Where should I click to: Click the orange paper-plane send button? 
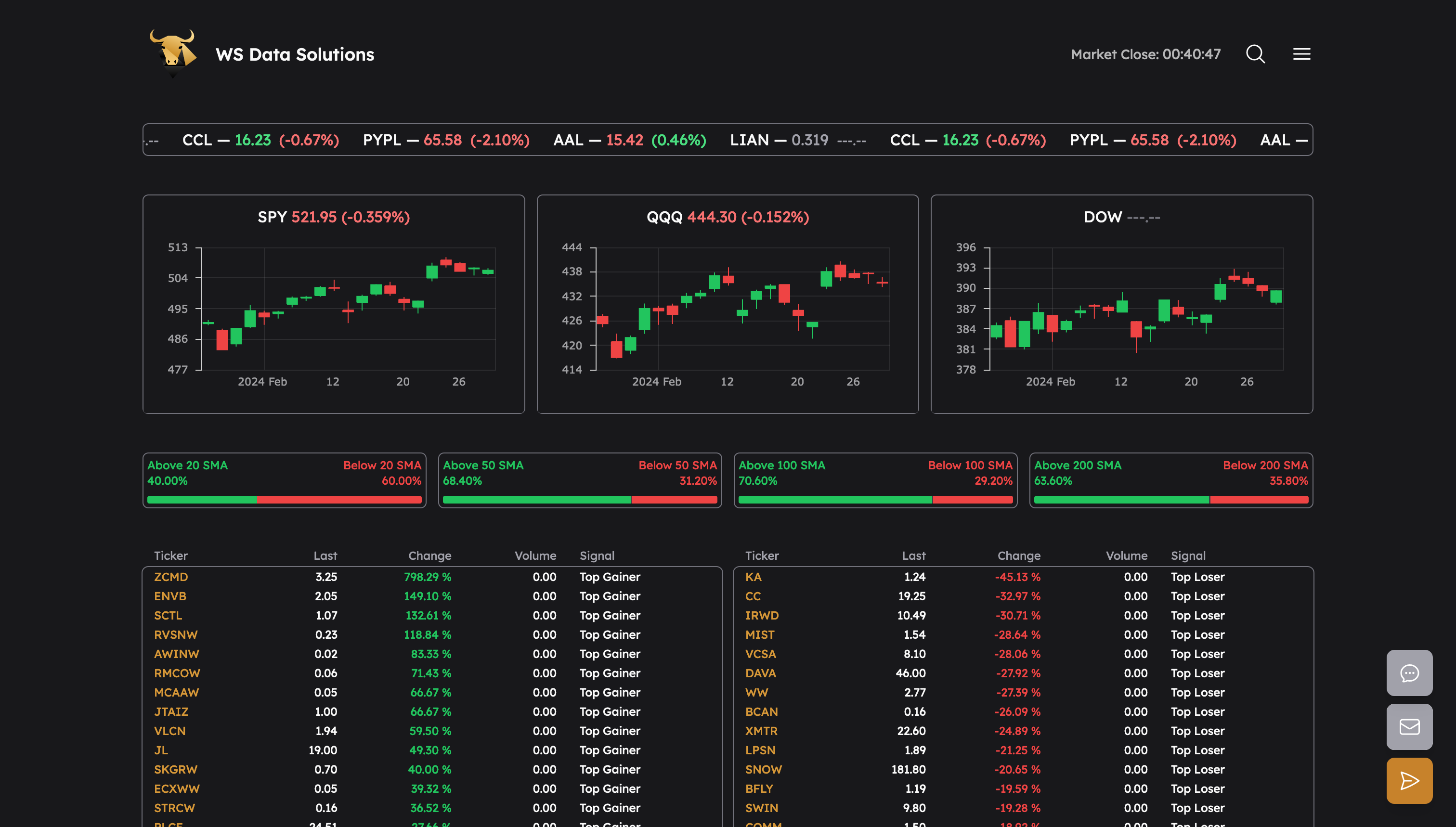(1409, 781)
